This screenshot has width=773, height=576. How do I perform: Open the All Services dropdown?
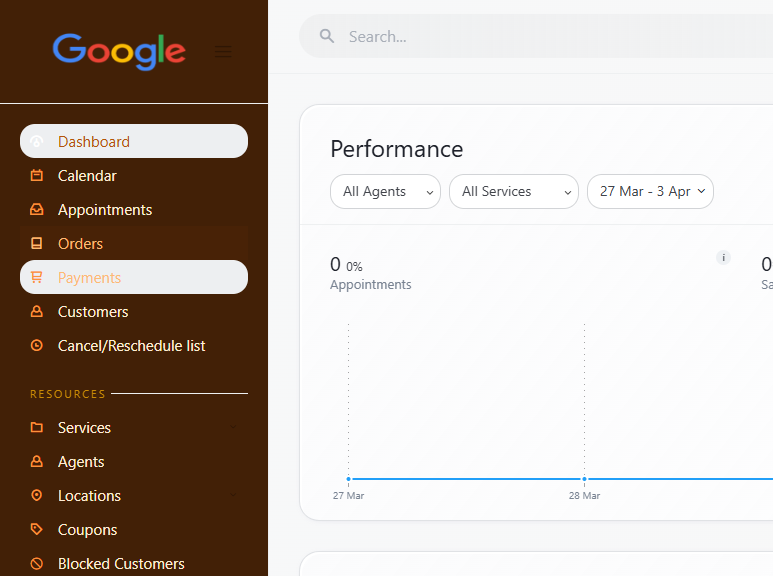(513, 191)
